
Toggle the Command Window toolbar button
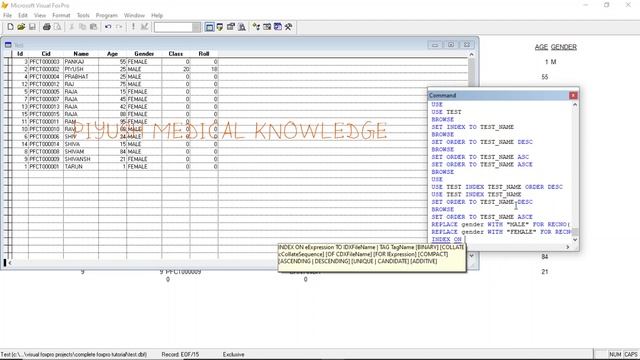(209, 27)
